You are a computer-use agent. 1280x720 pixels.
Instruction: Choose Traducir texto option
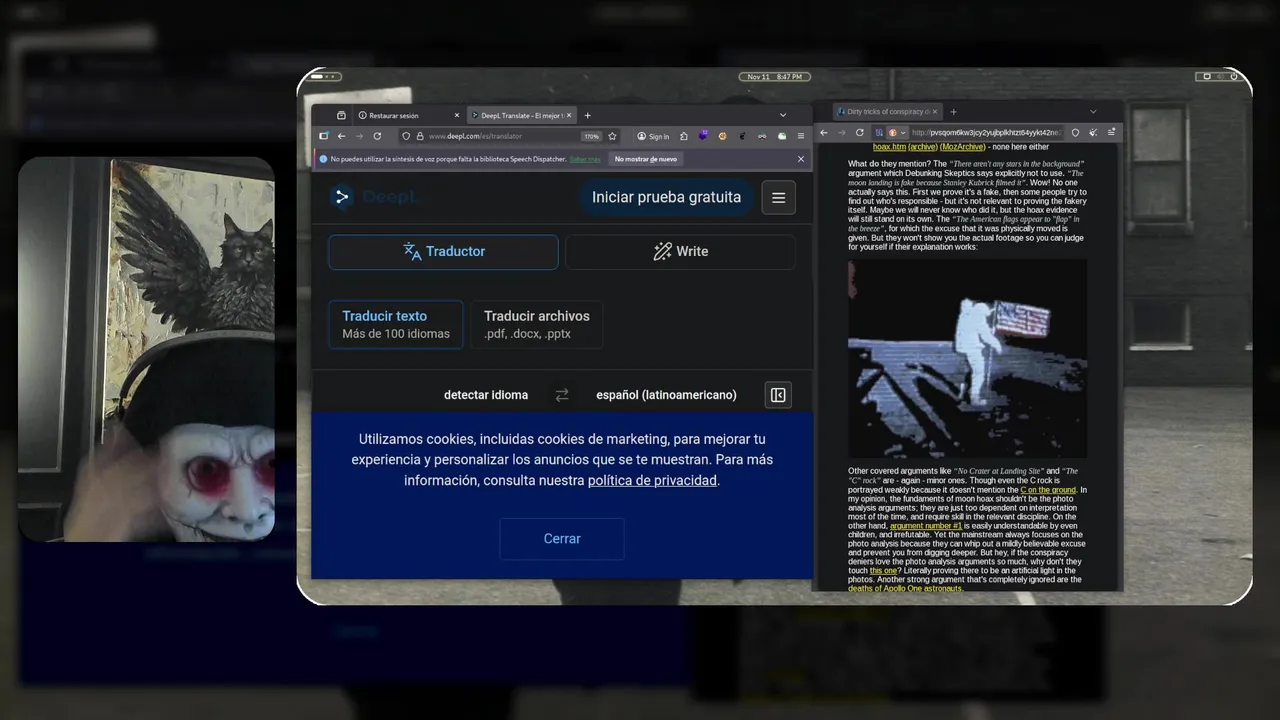pyautogui.click(x=396, y=324)
